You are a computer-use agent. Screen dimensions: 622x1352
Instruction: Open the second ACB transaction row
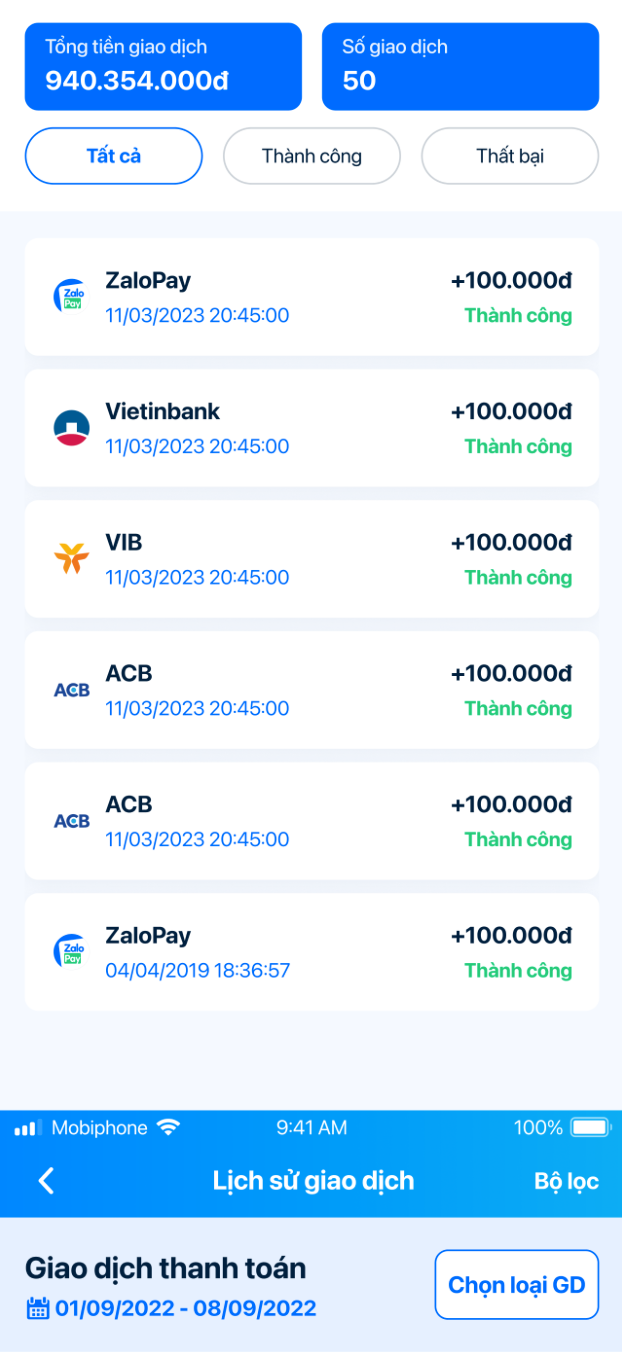tap(312, 821)
